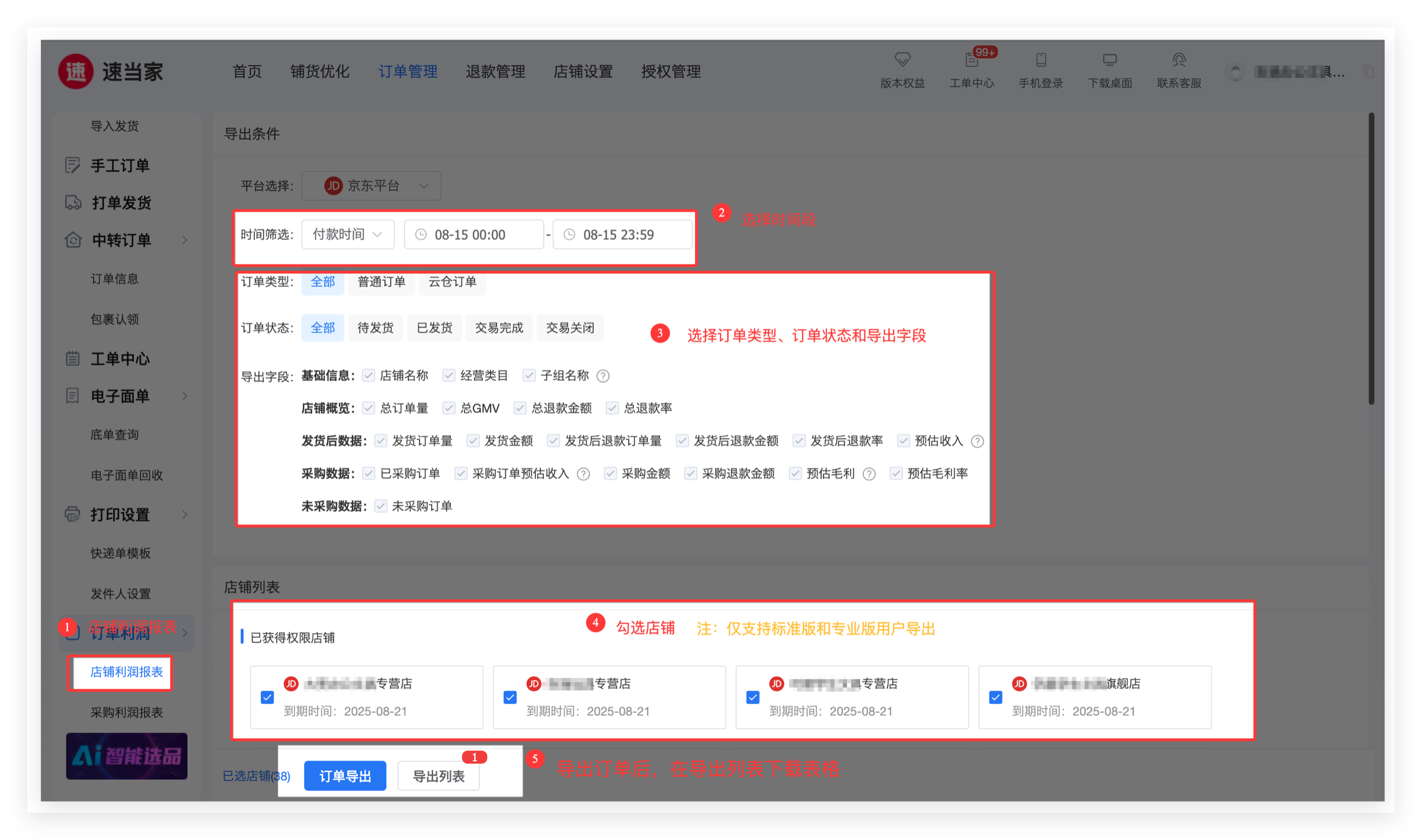1422x840 pixels.
Task: Click help icon next to 子组名称
Action: coord(603,376)
